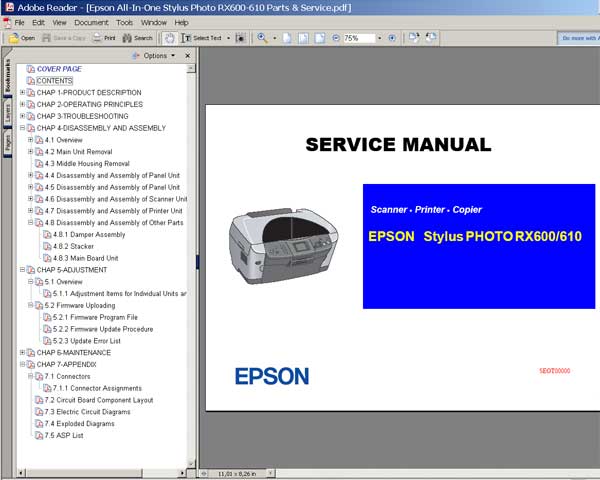Image resolution: width=600 pixels, height=480 pixels.
Task: Expand CHAP 3-TROUBLESHOOTING node
Action: (22, 116)
